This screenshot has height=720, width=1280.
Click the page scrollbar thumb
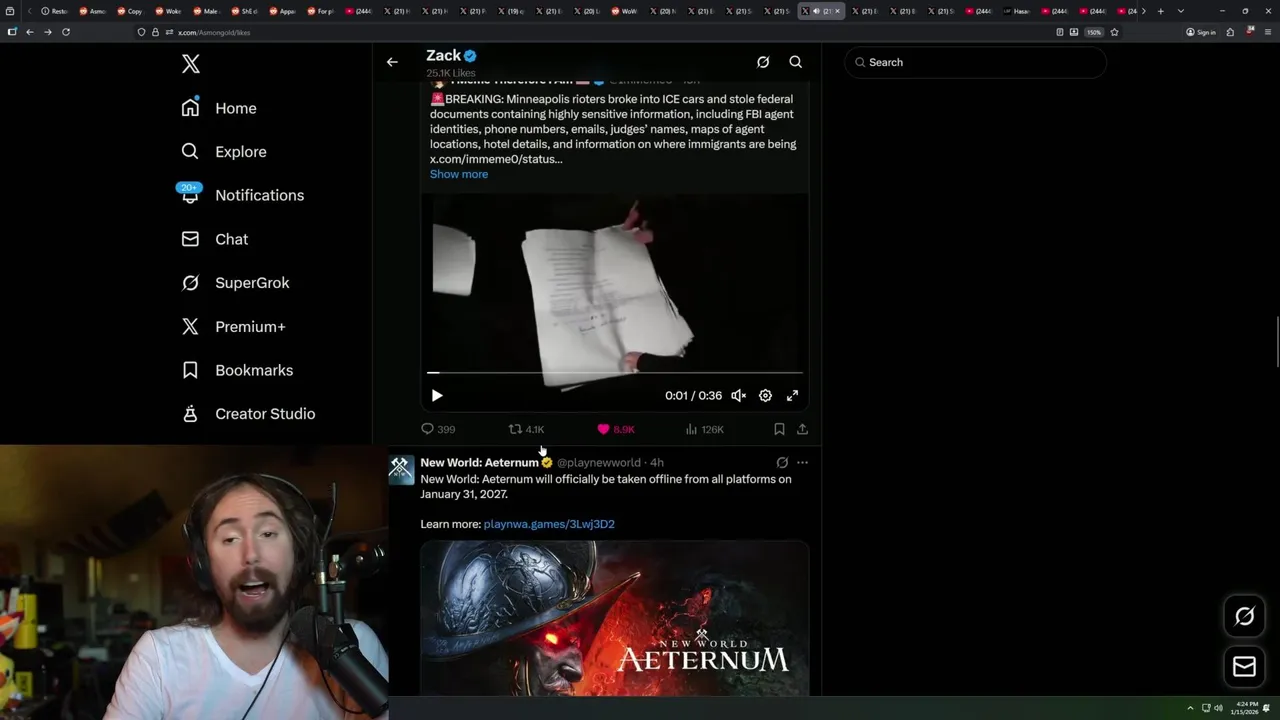pos(1276,343)
